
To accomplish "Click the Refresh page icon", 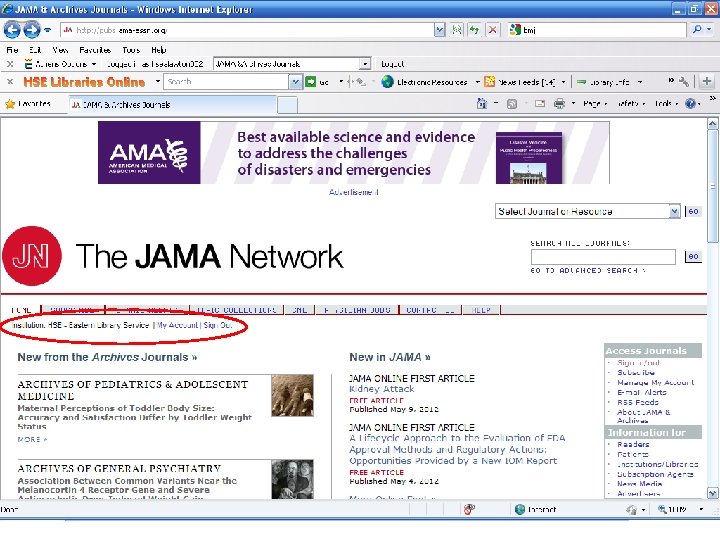I will tap(474, 30).
